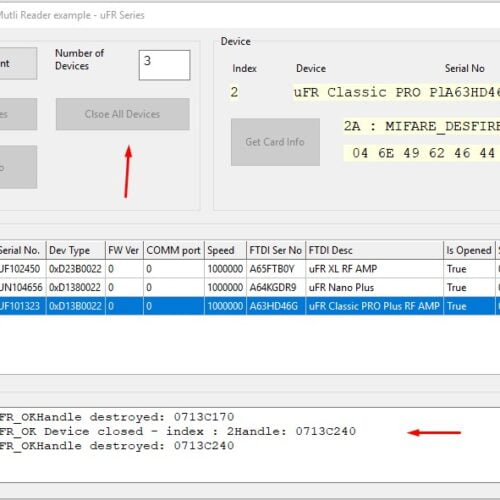Click the FW Ver column header
This screenshot has width=500, height=500.
[x=124, y=250]
